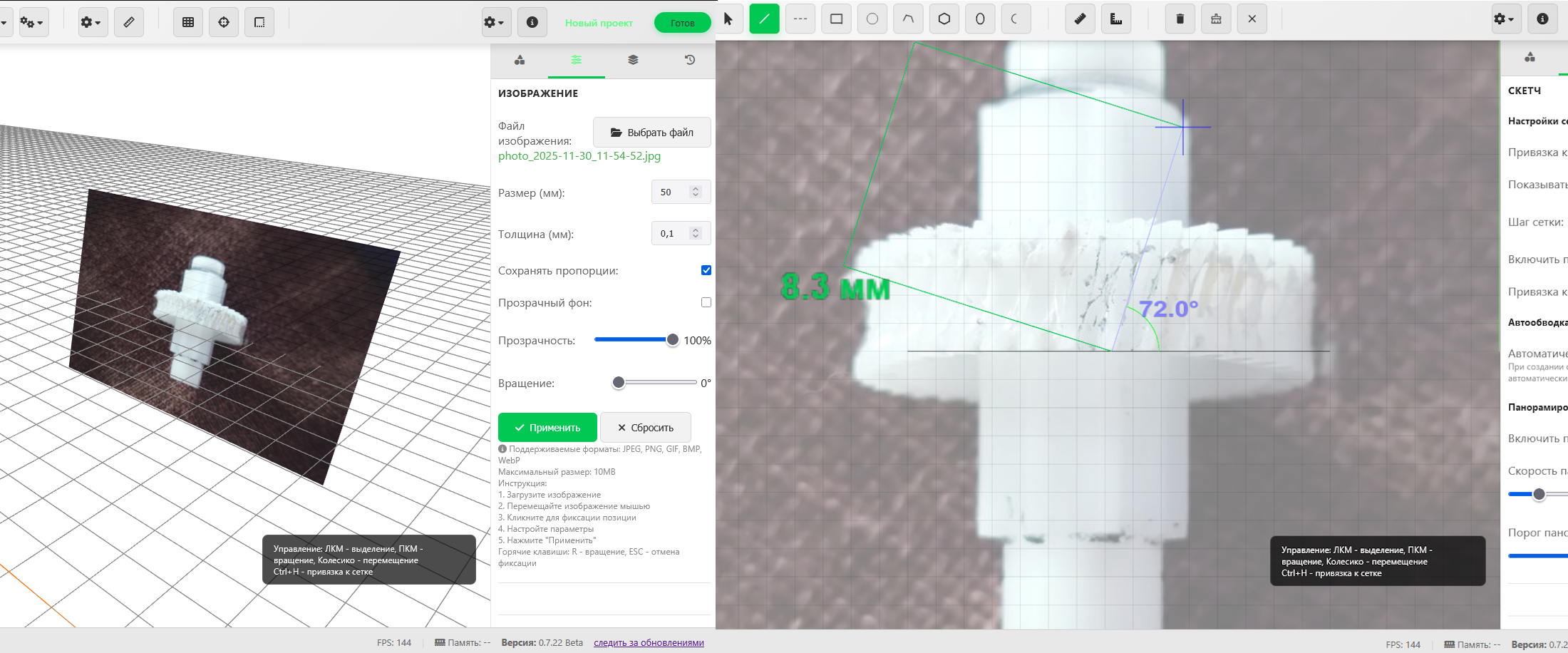Click the 'Применить' button
Screen dimensions: 1568x653
(x=547, y=427)
